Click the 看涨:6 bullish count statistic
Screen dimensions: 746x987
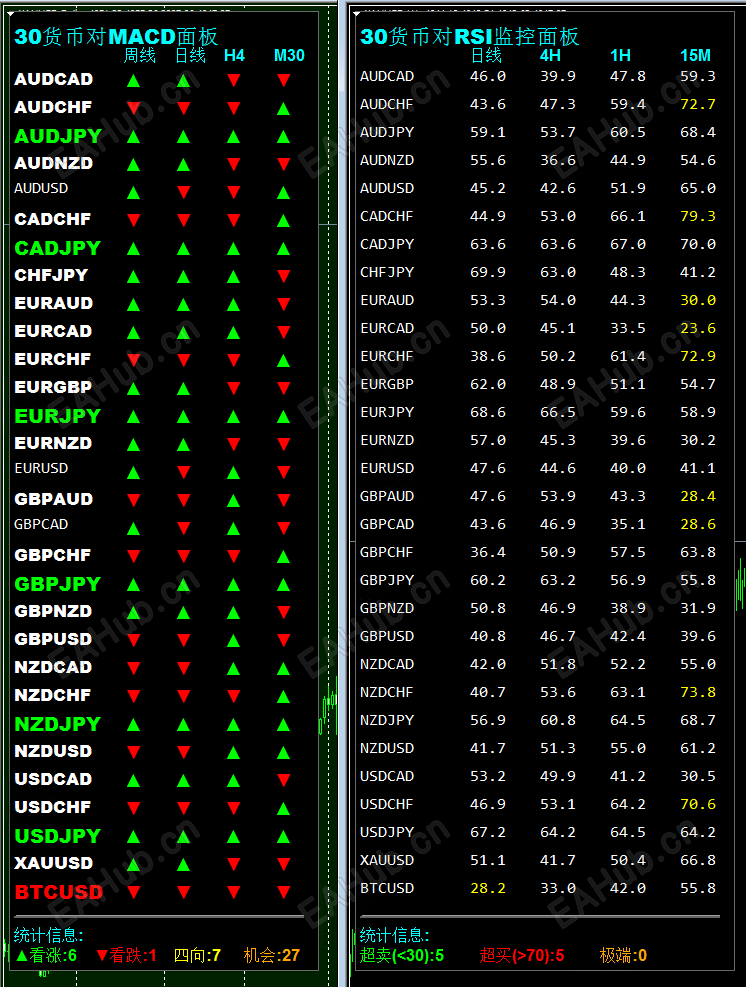[x=47, y=956]
